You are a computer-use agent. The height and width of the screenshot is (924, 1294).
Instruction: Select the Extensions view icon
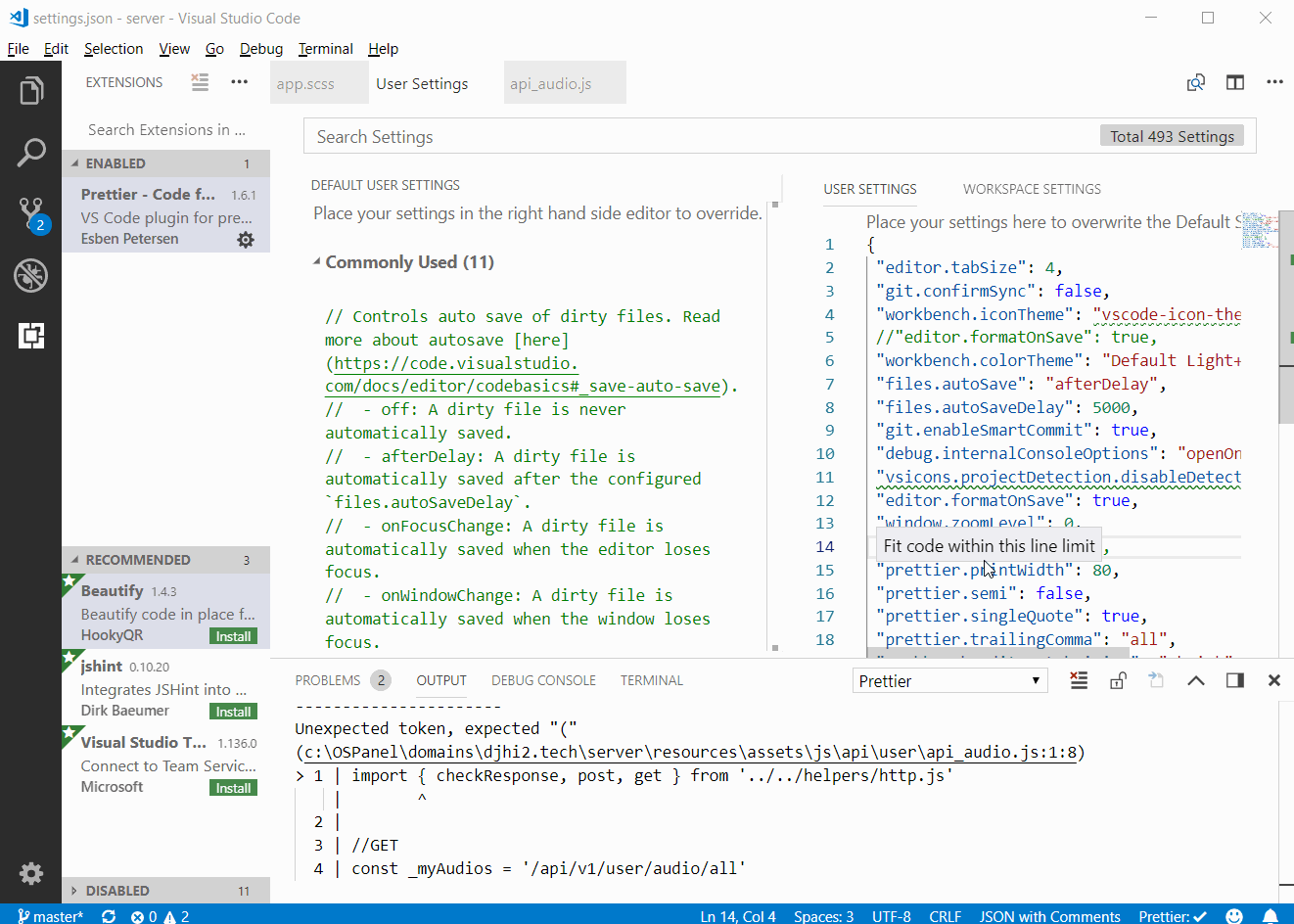(x=31, y=336)
